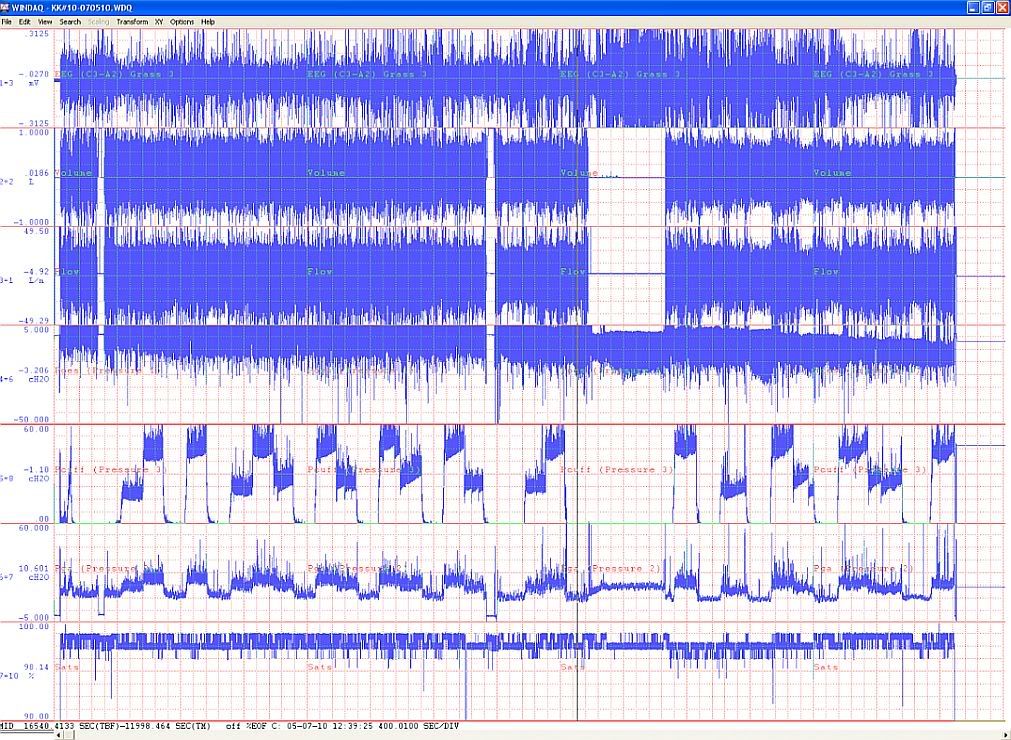This screenshot has width=1011, height=740.
Task: Open the Transform menu
Action: pyautogui.click(x=132, y=22)
